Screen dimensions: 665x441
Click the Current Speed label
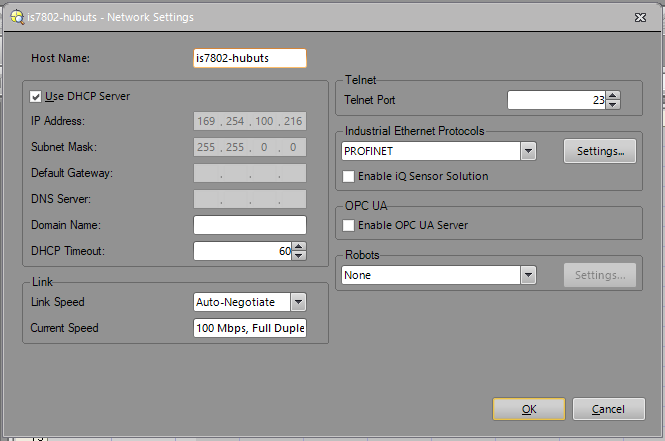pos(64,328)
